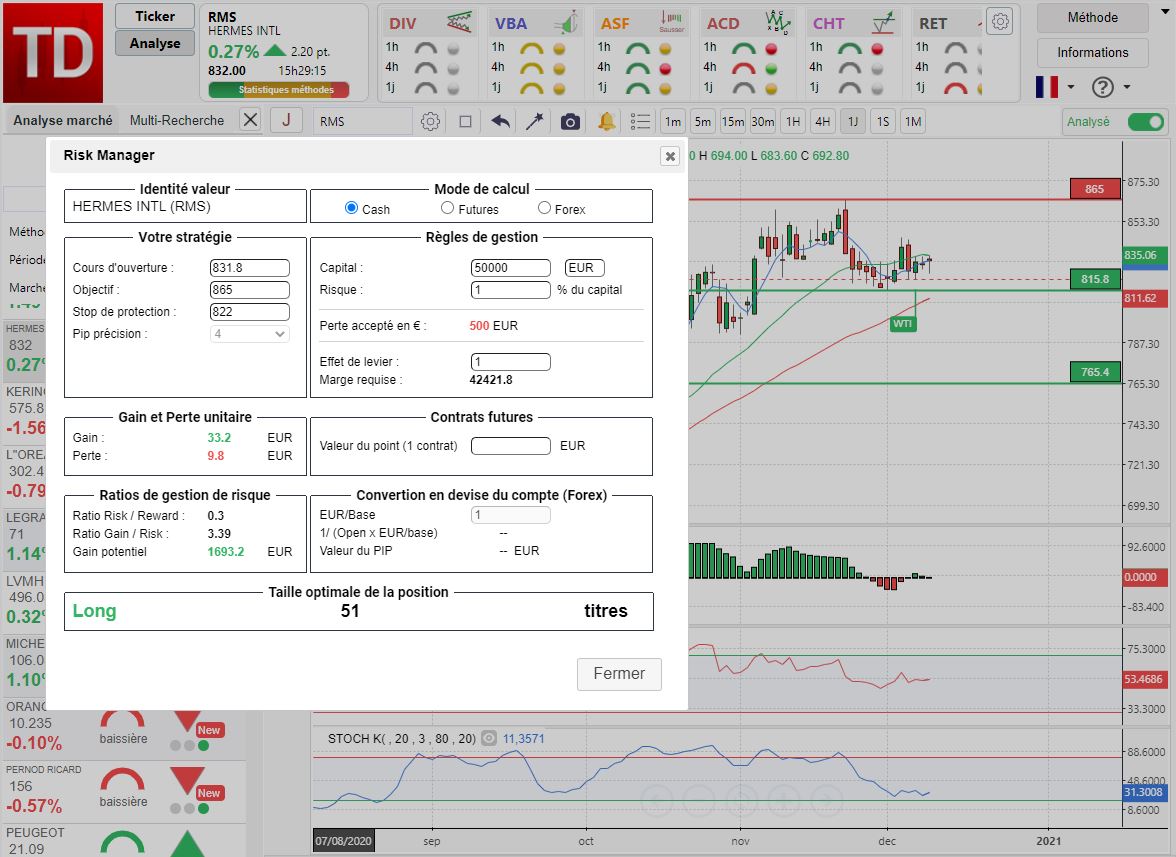Click the Valeur du point input field
This screenshot has height=857, width=1176.
(x=511, y=445)
